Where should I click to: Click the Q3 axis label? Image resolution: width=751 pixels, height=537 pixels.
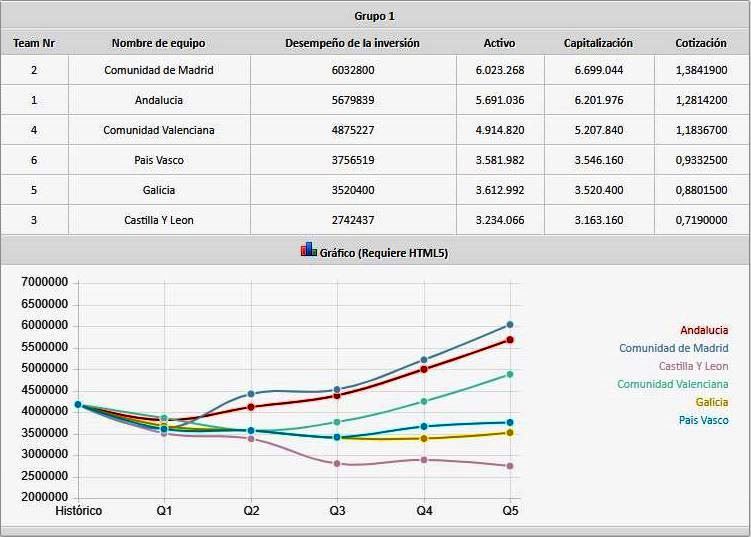(337, 511)
